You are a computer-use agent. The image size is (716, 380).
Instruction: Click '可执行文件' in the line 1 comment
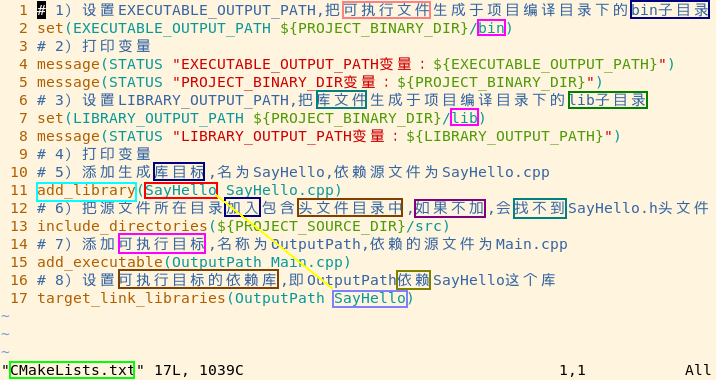(386, 10)
